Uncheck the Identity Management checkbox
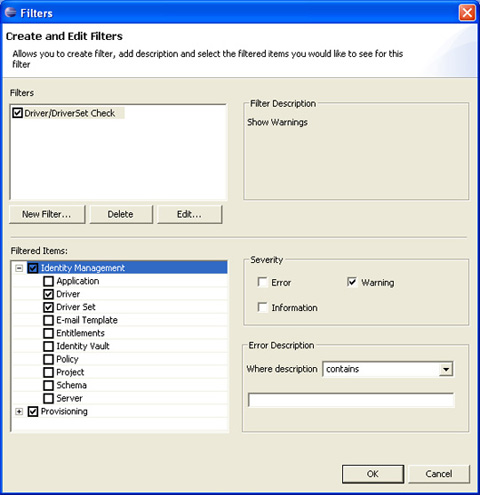The image size is (480, 495). pyautogui.click(x=33, y=268)
